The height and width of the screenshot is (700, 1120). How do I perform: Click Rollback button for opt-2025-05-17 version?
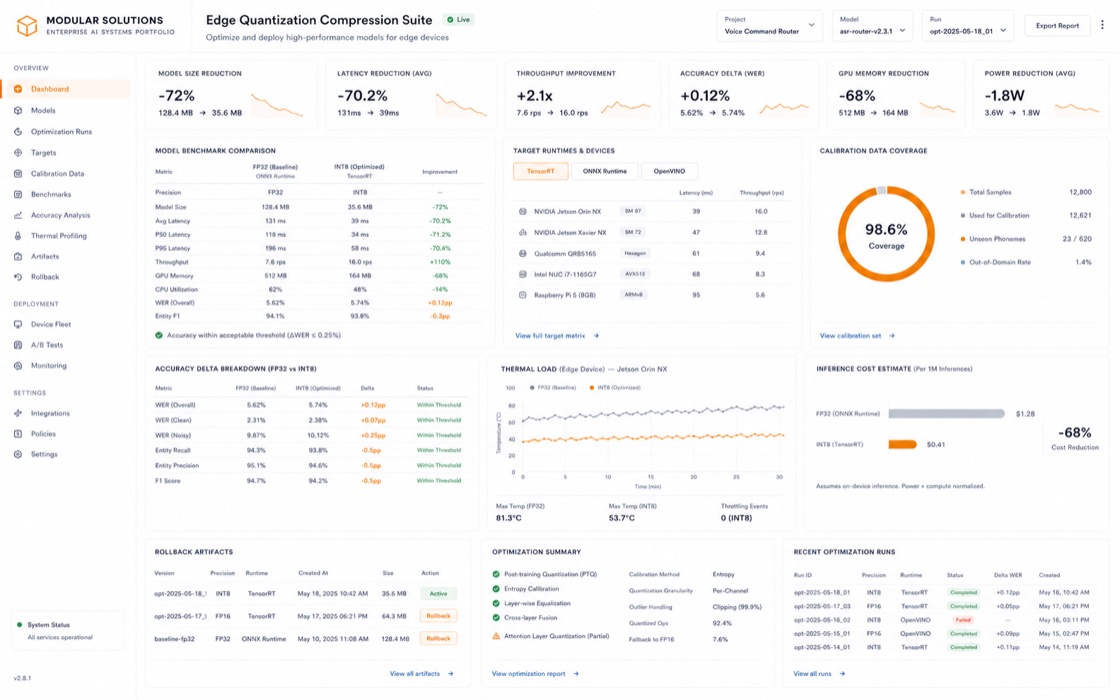(x=439, y=616)
